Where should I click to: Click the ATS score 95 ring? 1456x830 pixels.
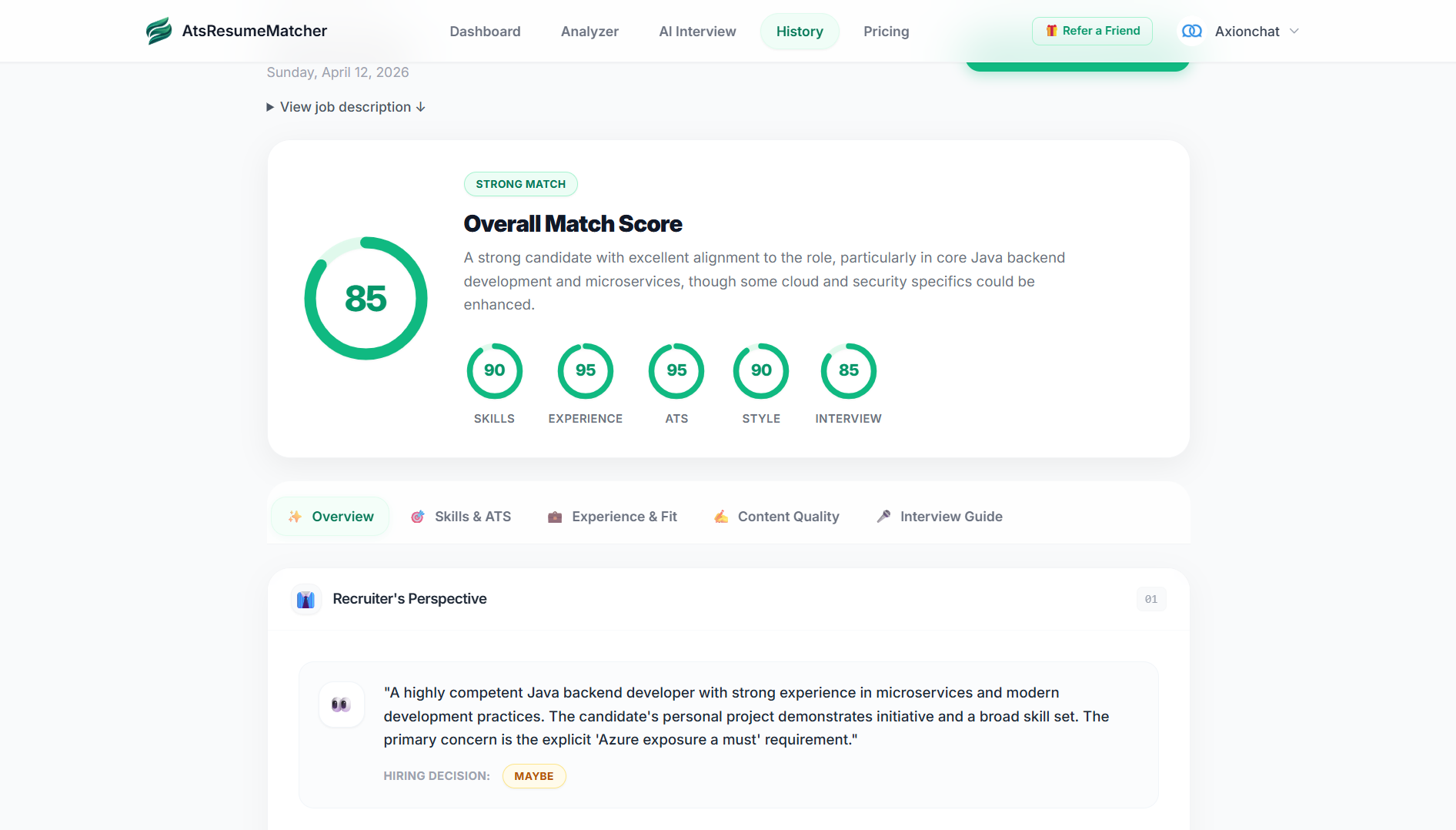(x=676, y=370)
